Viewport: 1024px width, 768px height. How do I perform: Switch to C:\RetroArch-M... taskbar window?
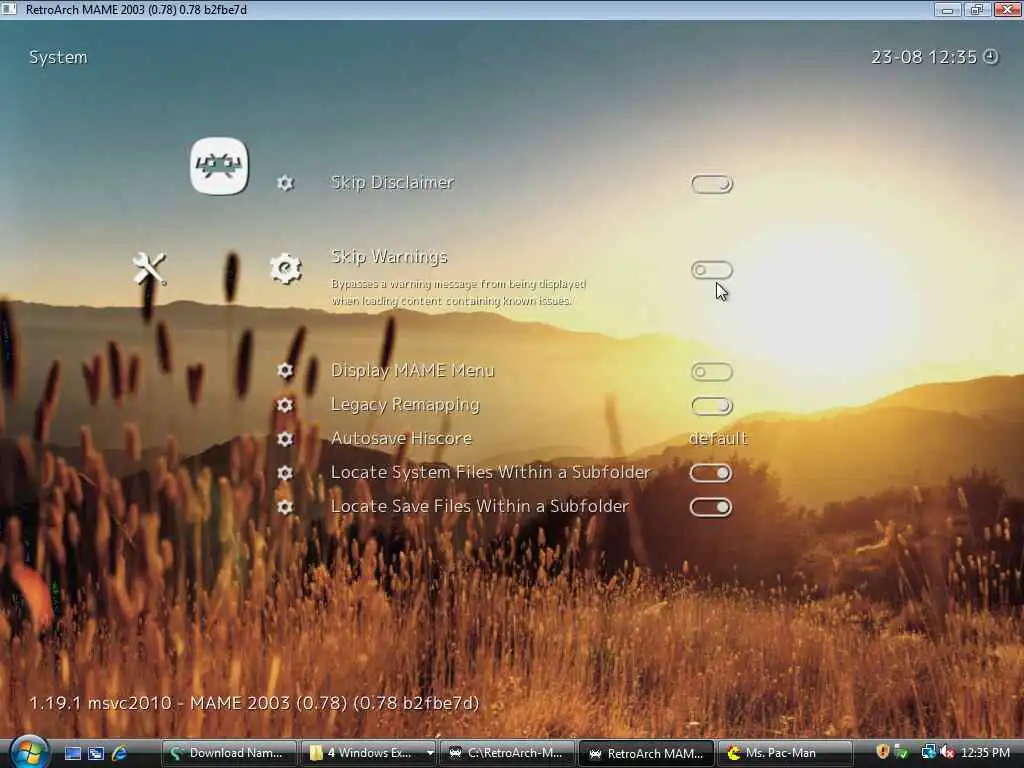[507, 753]
